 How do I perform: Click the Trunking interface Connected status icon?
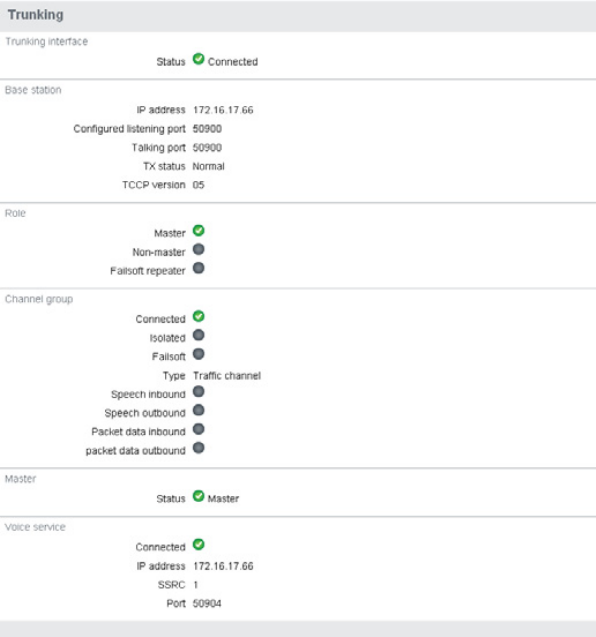pos(198,59)
